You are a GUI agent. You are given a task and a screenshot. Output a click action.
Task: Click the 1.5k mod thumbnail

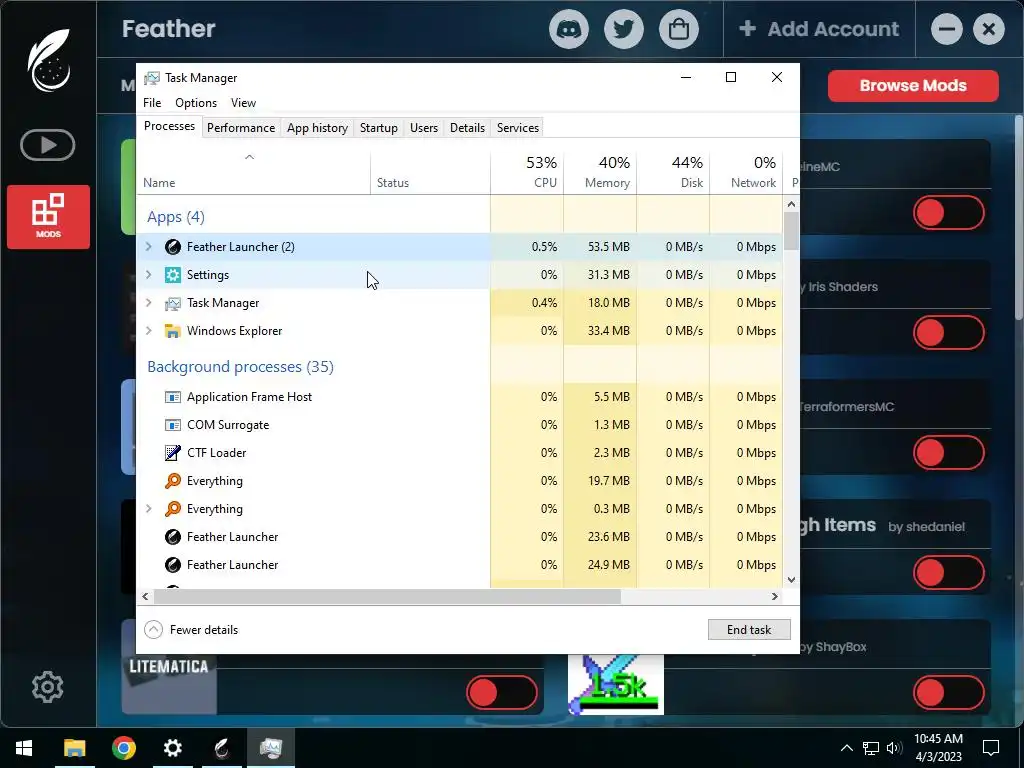(x=616, y=684)
